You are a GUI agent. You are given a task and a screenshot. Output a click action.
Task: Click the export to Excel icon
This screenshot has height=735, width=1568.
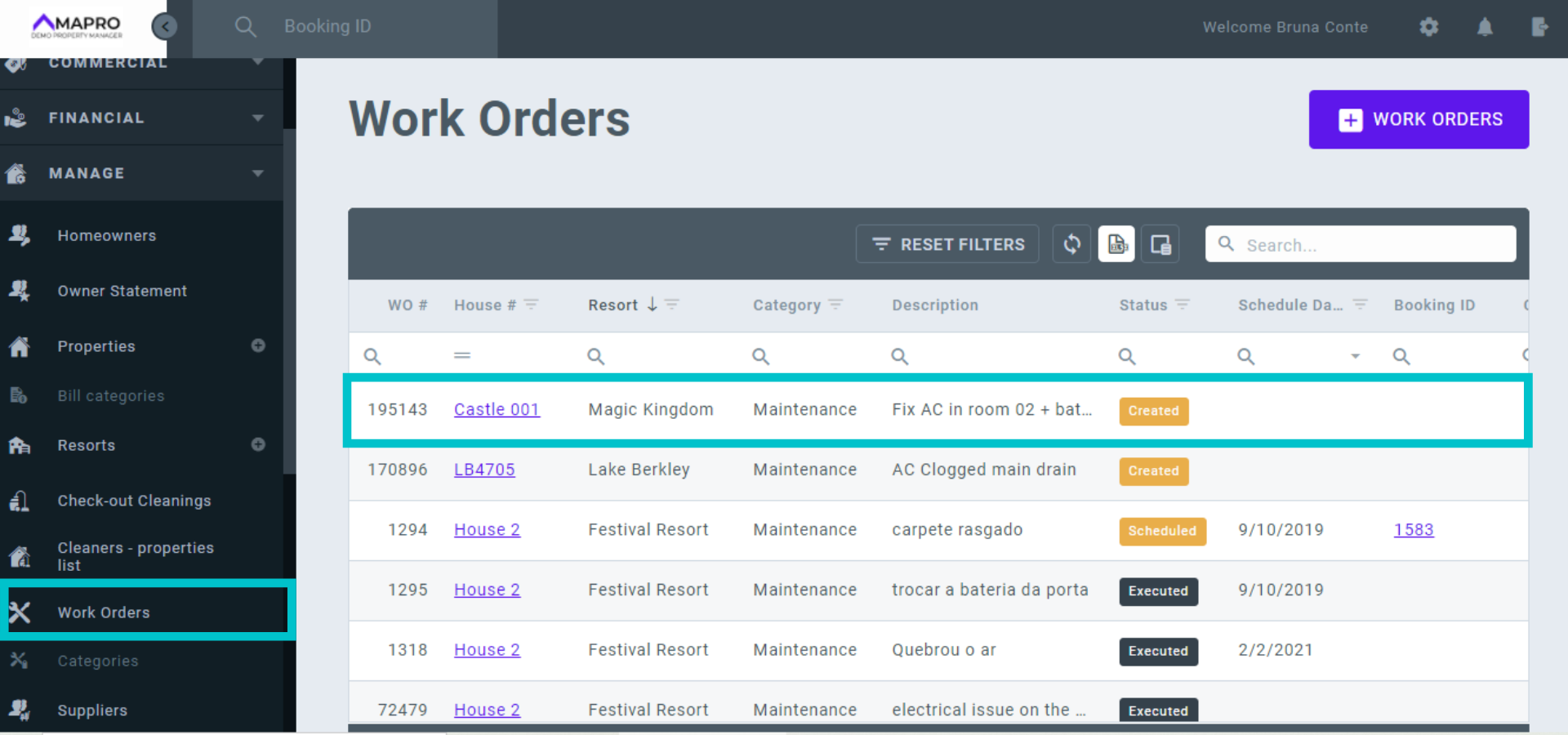click(1116, 244)
